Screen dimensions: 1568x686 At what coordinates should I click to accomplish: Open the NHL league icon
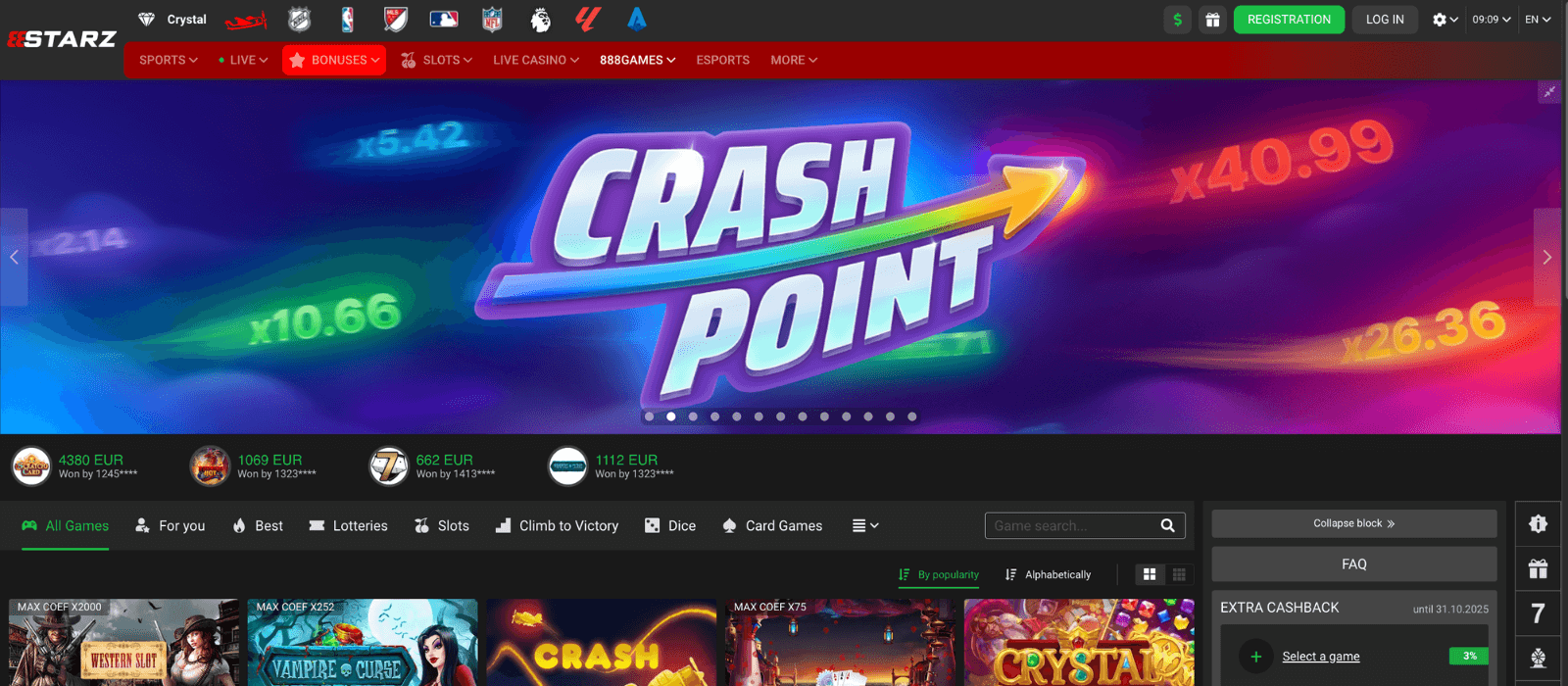click(299, 20)
